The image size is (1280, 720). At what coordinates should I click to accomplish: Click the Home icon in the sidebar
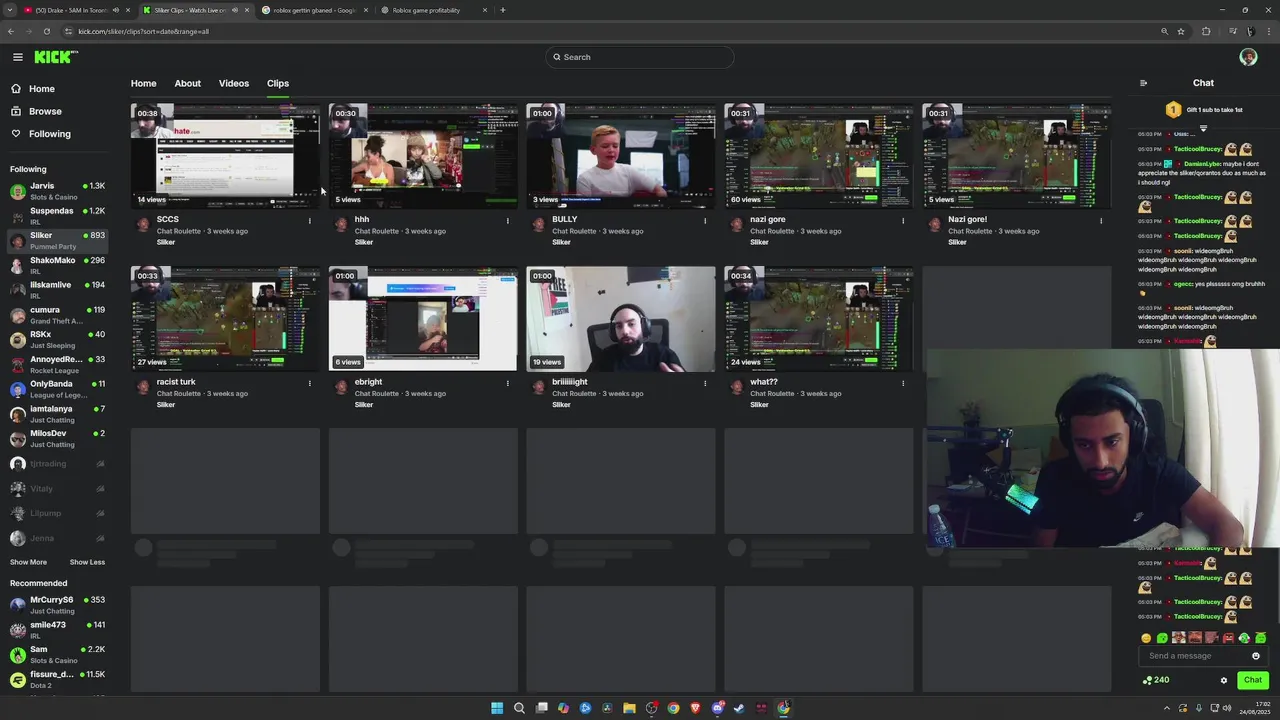16,89
